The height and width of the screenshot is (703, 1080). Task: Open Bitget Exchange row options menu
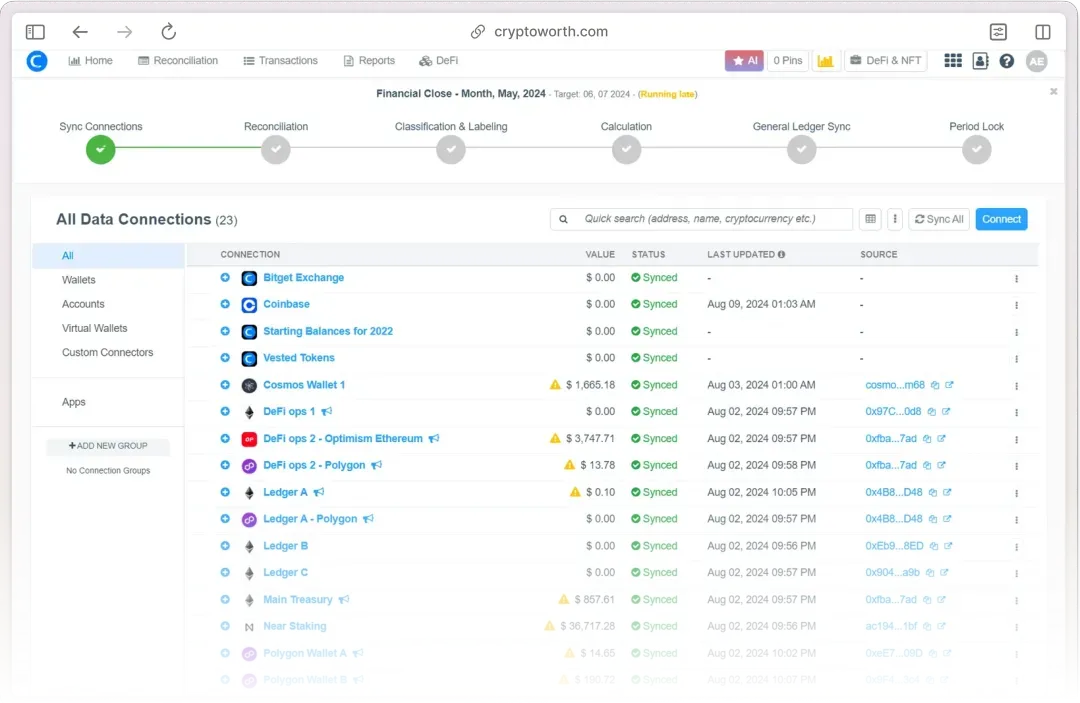tap(1016, 279)
